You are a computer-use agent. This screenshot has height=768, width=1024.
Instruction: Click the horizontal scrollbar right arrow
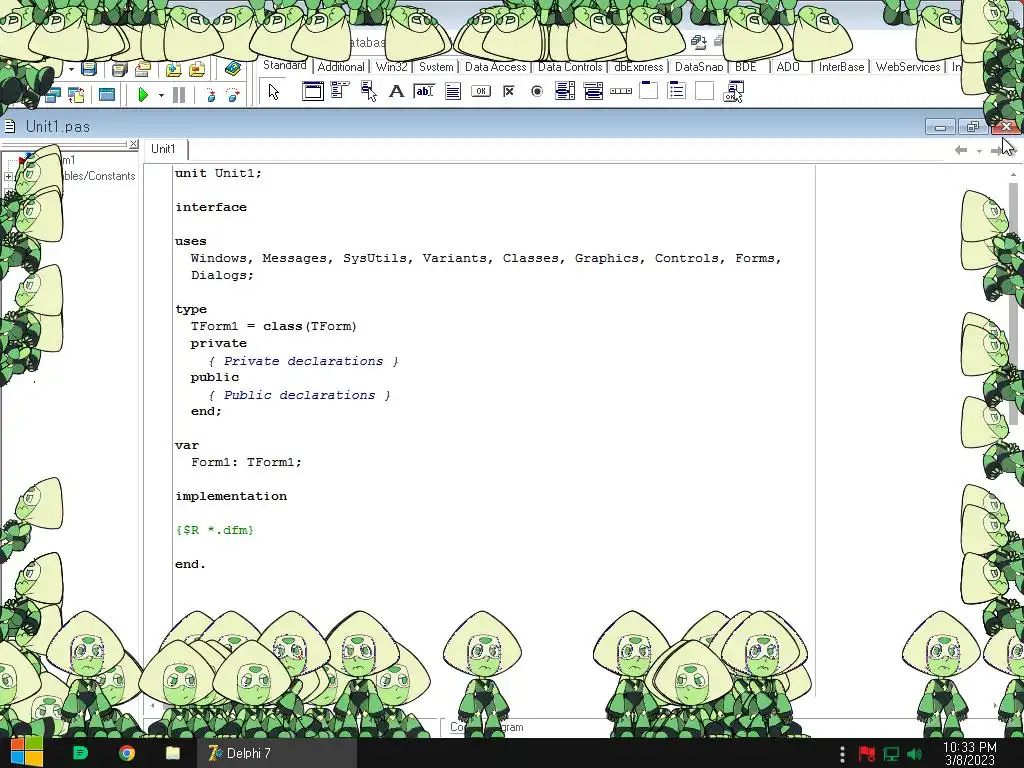click(995, 705)
